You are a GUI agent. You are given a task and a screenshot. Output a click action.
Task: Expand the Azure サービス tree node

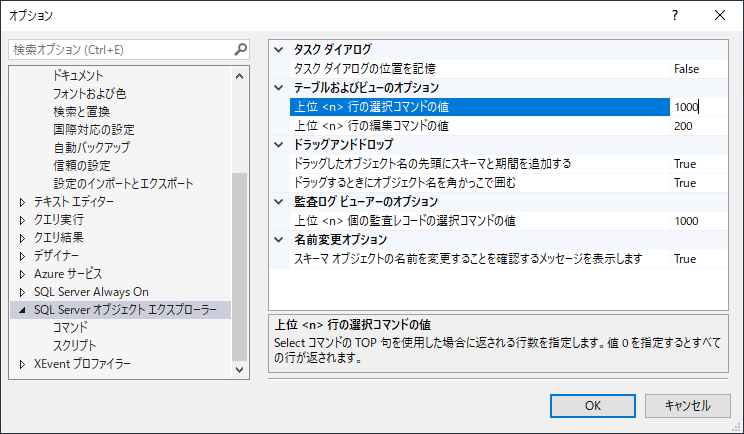[22, 275]
